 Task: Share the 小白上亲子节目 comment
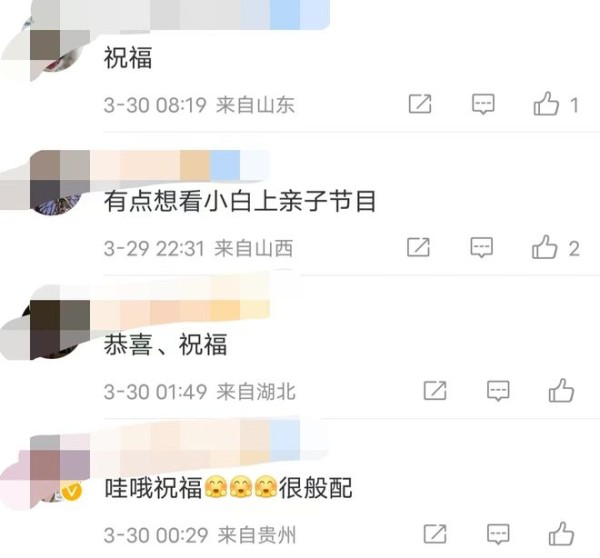(418, 247)
